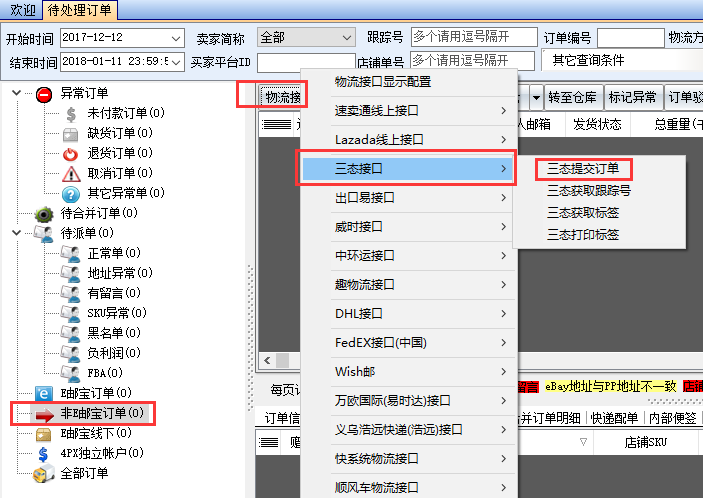Image resolution: width=703 pixels, height=498 pixels.
Task: Click the truck icon beside 全部订单
Action: pyautogui.click(x=43, y=474)
